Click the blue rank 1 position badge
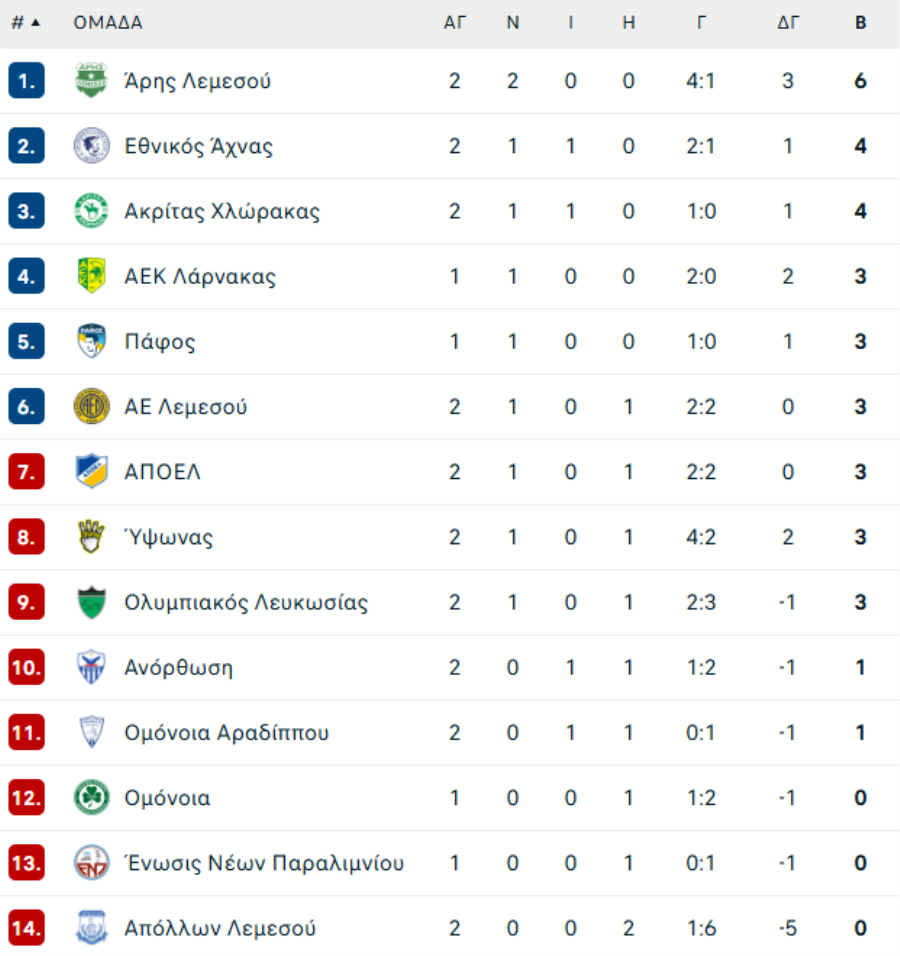 click(26, 81)
